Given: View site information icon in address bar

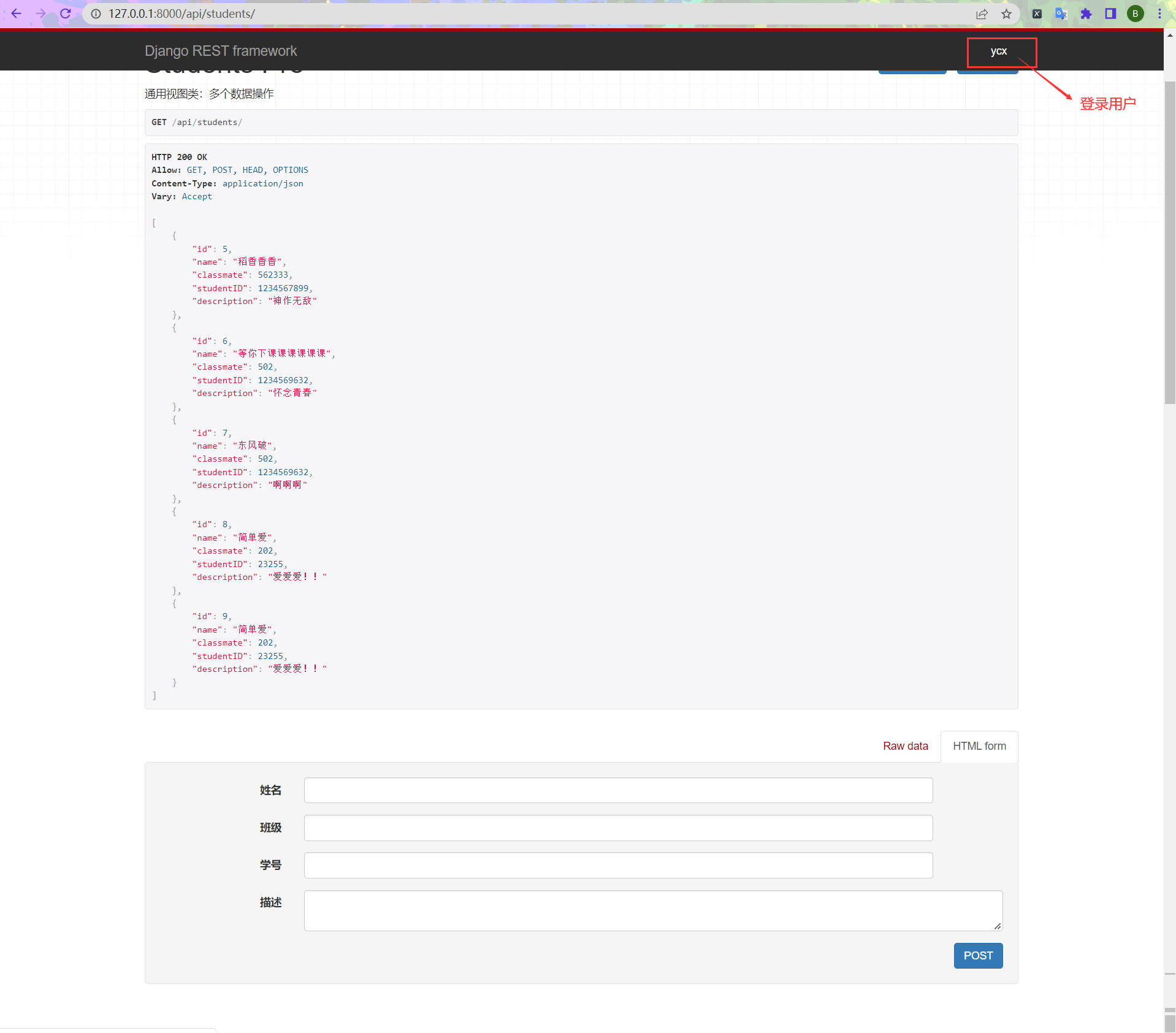Looking at the screenshot, I should tap(96, 13).
